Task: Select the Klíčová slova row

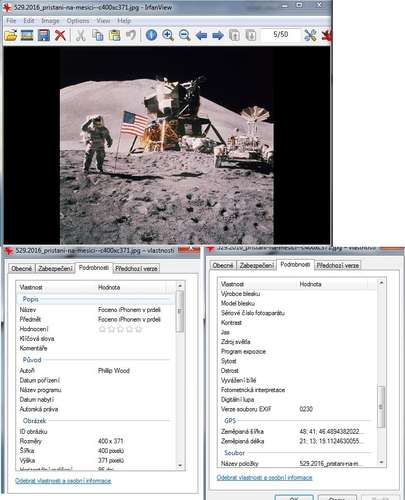Action: click(96, 339)
